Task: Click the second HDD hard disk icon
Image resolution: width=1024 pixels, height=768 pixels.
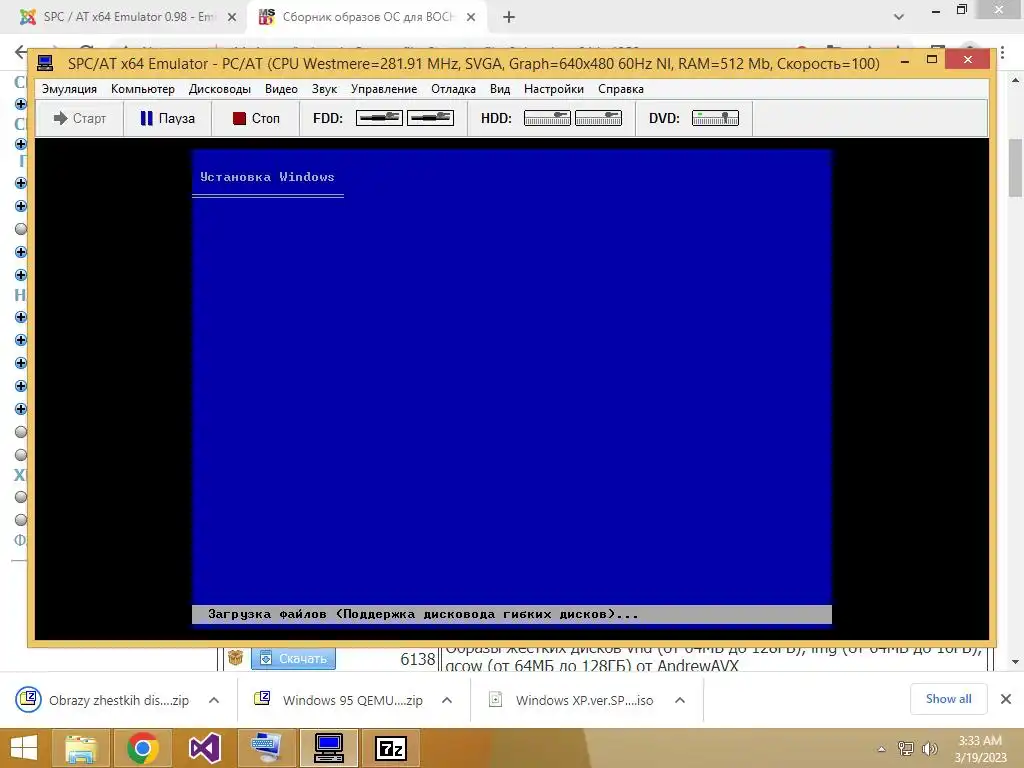Action: point(598,118)
